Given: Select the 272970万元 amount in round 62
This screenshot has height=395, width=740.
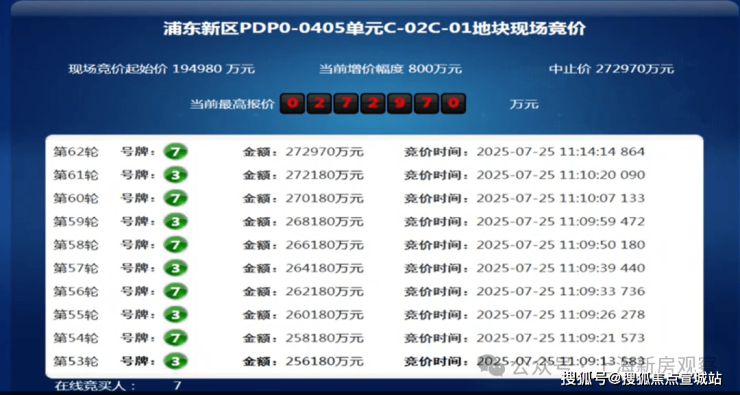Looking at the screenshot, I should point(324,152).
